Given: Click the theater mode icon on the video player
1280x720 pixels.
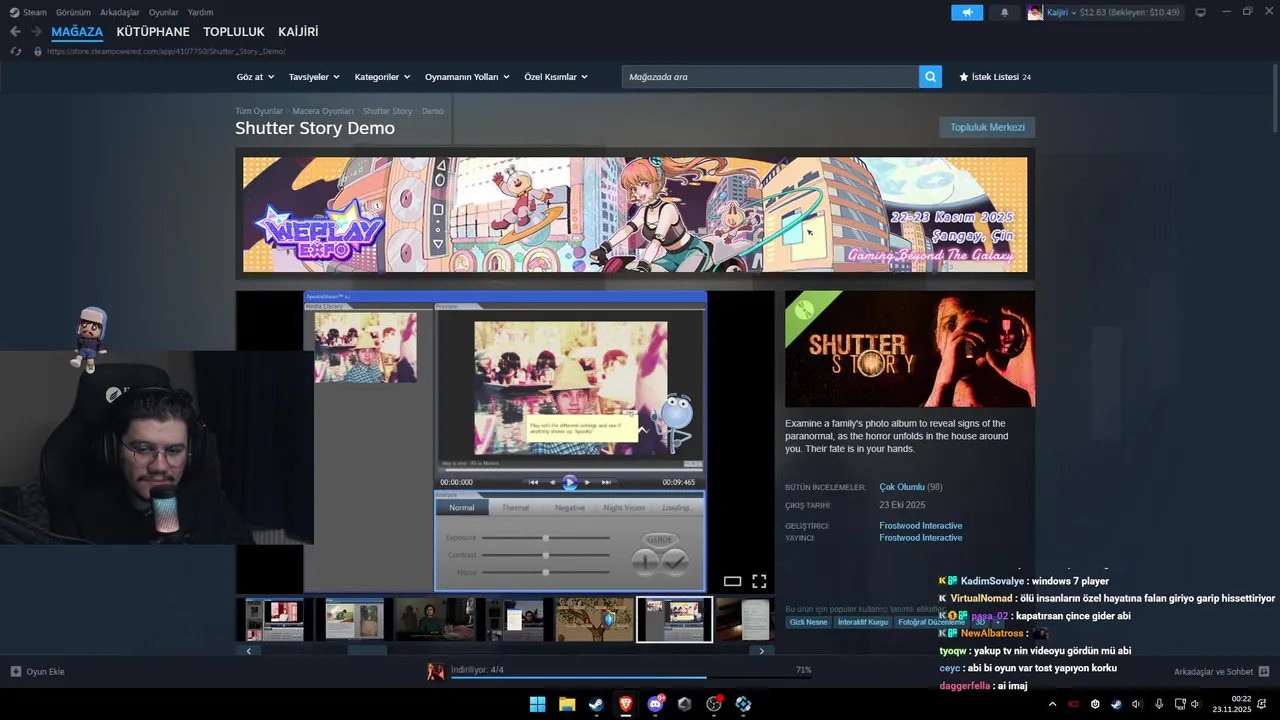Looking at the screenshot, I should pyautogui.click(x=732, y=581).
